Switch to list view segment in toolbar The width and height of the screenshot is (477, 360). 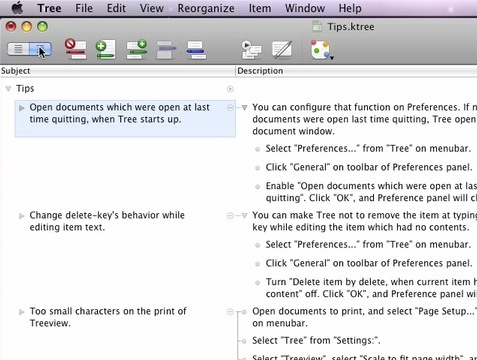point(18,49)
